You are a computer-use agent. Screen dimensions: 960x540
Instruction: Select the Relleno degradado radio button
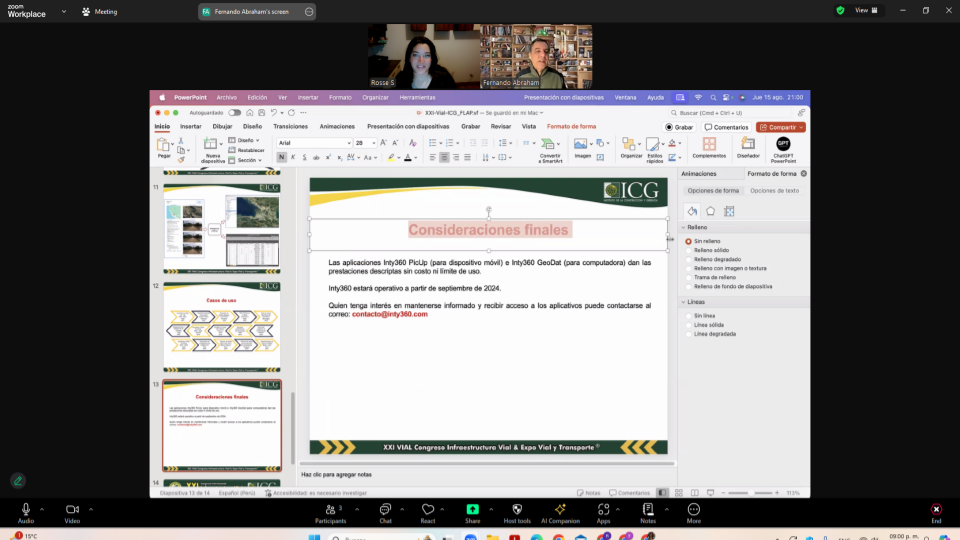pyautogui.click(x=689, y=260)
